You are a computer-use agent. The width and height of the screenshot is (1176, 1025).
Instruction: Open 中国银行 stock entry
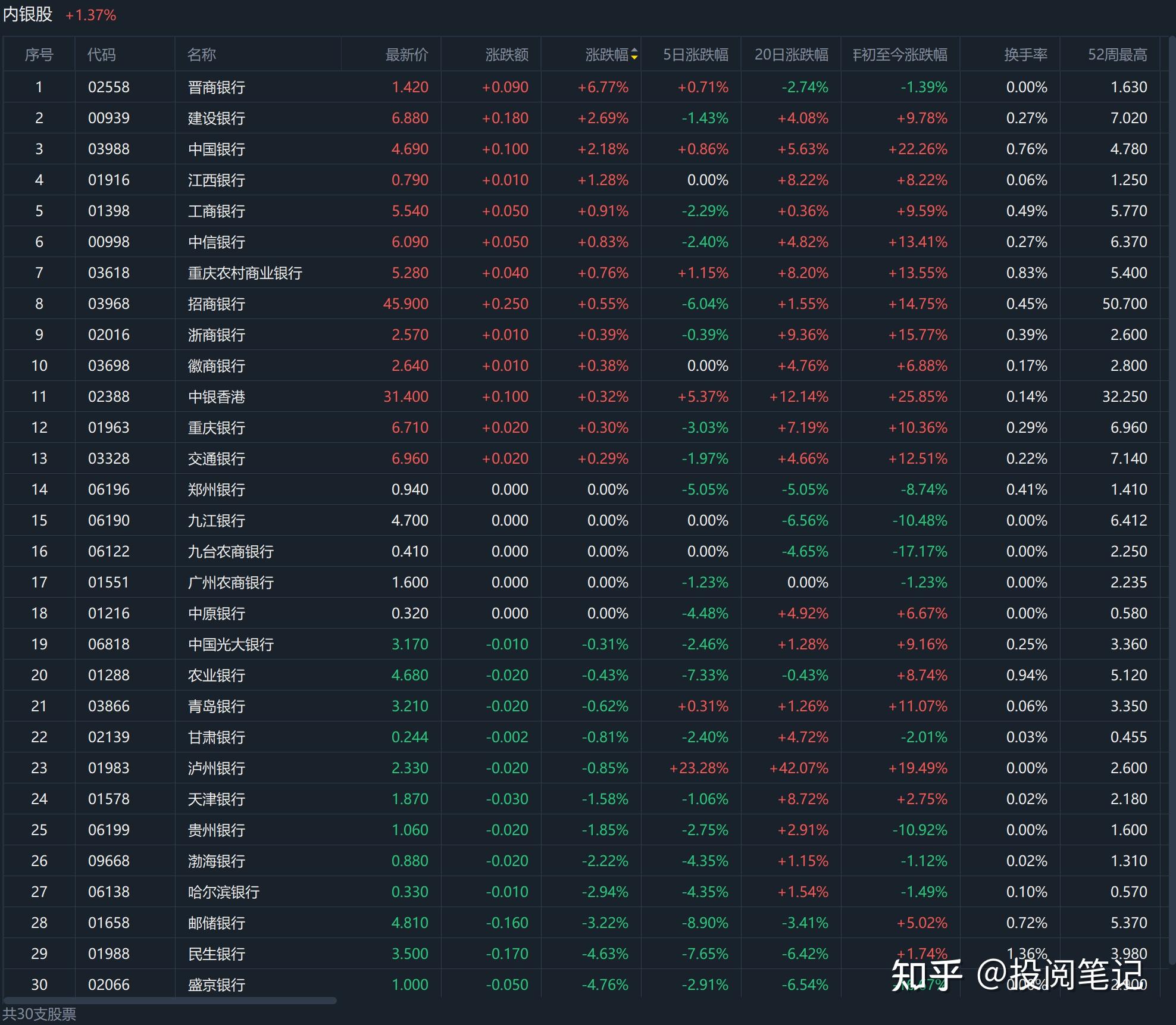[217, 149]
